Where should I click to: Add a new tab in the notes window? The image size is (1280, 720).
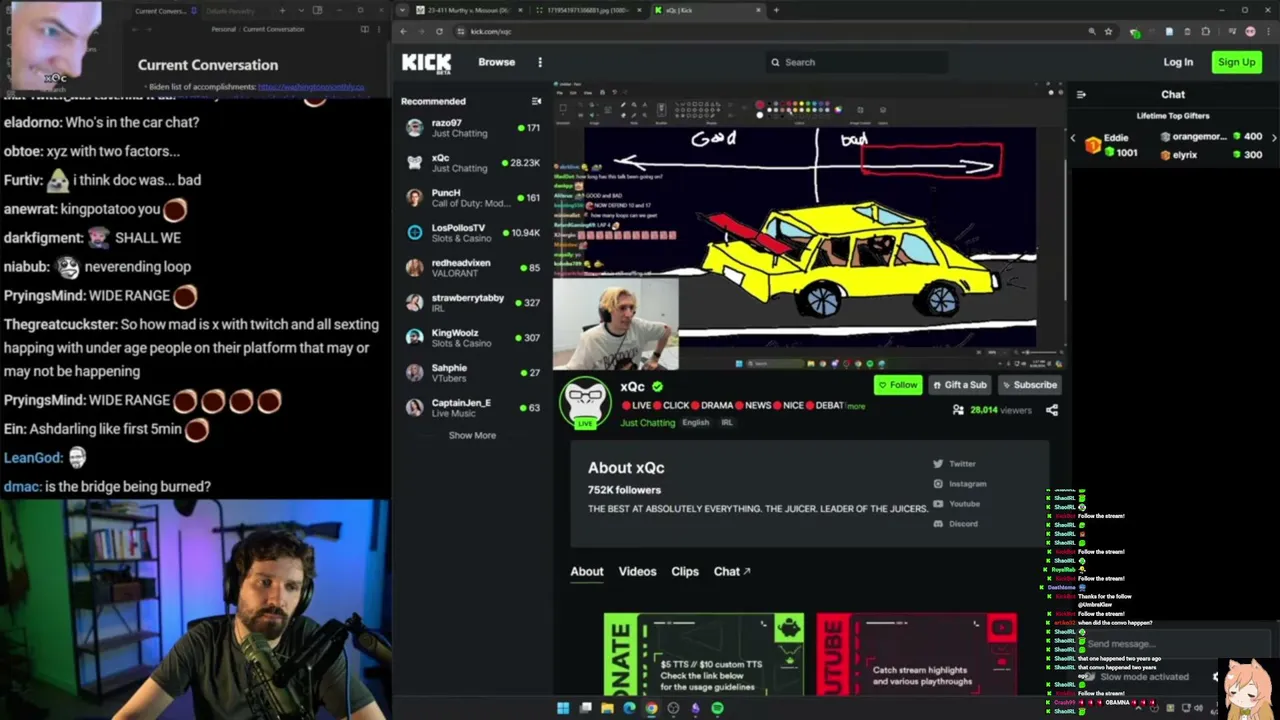(282, 10)
